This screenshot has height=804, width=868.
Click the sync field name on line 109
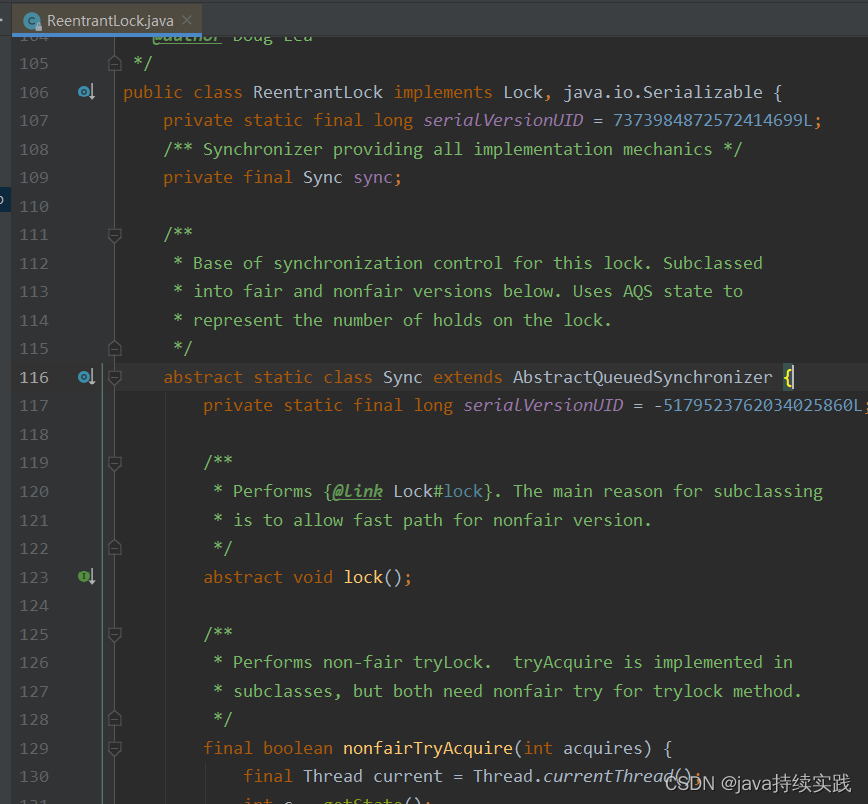click(373, 177)
